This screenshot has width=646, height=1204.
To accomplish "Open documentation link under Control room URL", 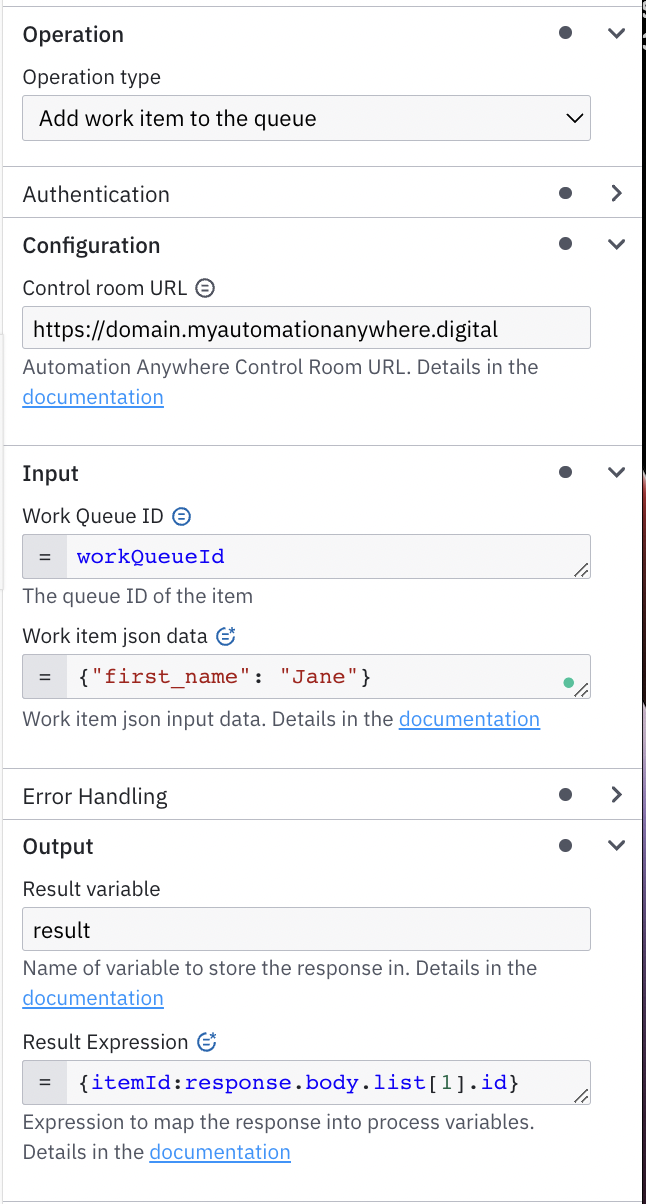I will 93,397.
